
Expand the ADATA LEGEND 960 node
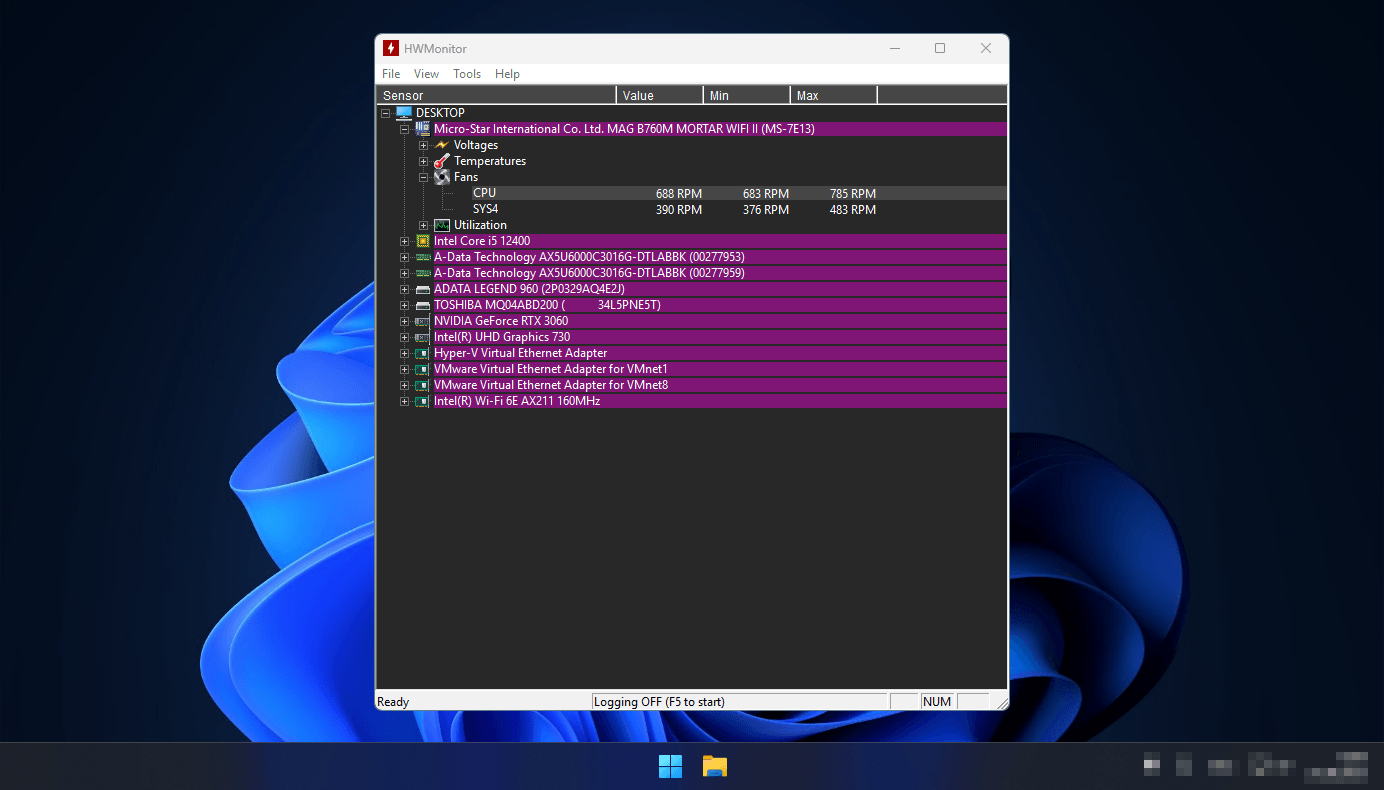click(x=404, y=289)
